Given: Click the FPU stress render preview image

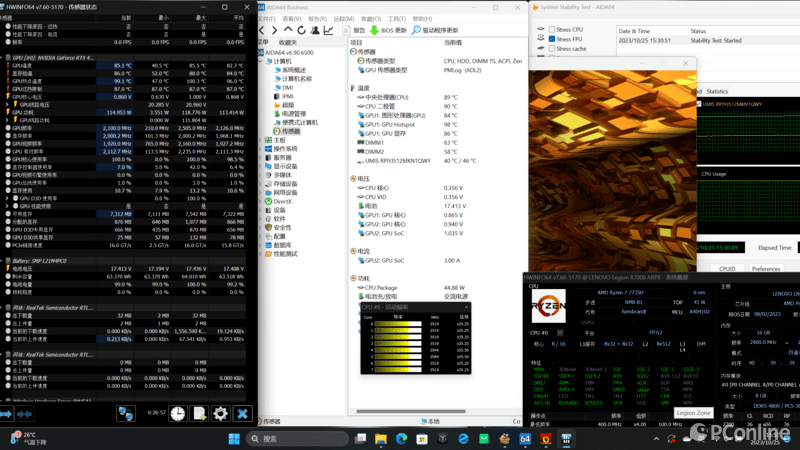Looking at the screenshot, I should click(613, 170).
